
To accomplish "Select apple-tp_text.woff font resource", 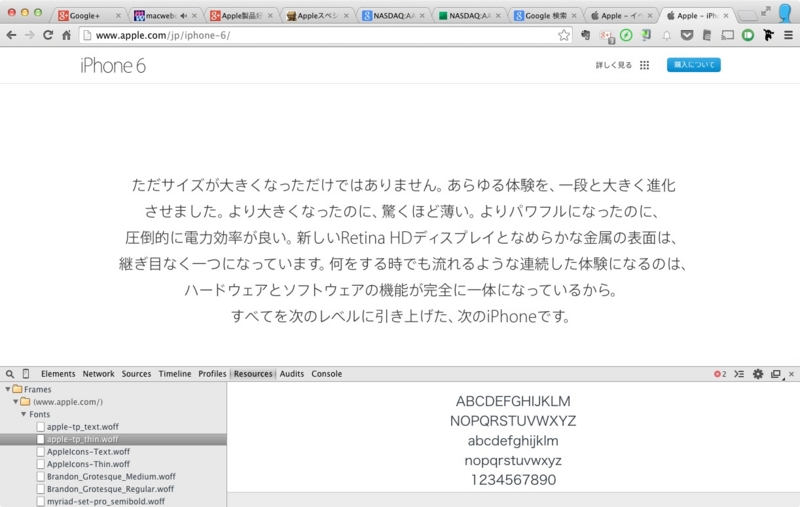I will coord(83,427).
